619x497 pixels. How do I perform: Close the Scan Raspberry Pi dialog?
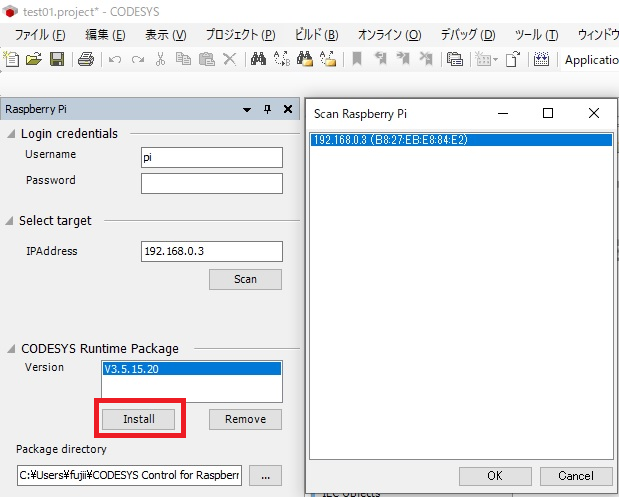pyautogui.click(x=594, y=113)
